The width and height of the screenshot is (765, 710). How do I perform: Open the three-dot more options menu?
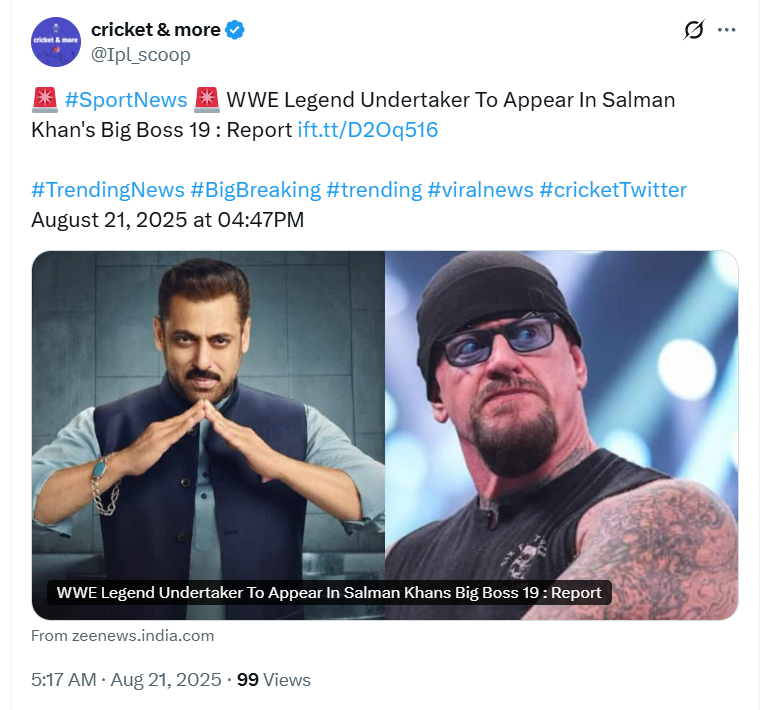[x=727, y=31]
